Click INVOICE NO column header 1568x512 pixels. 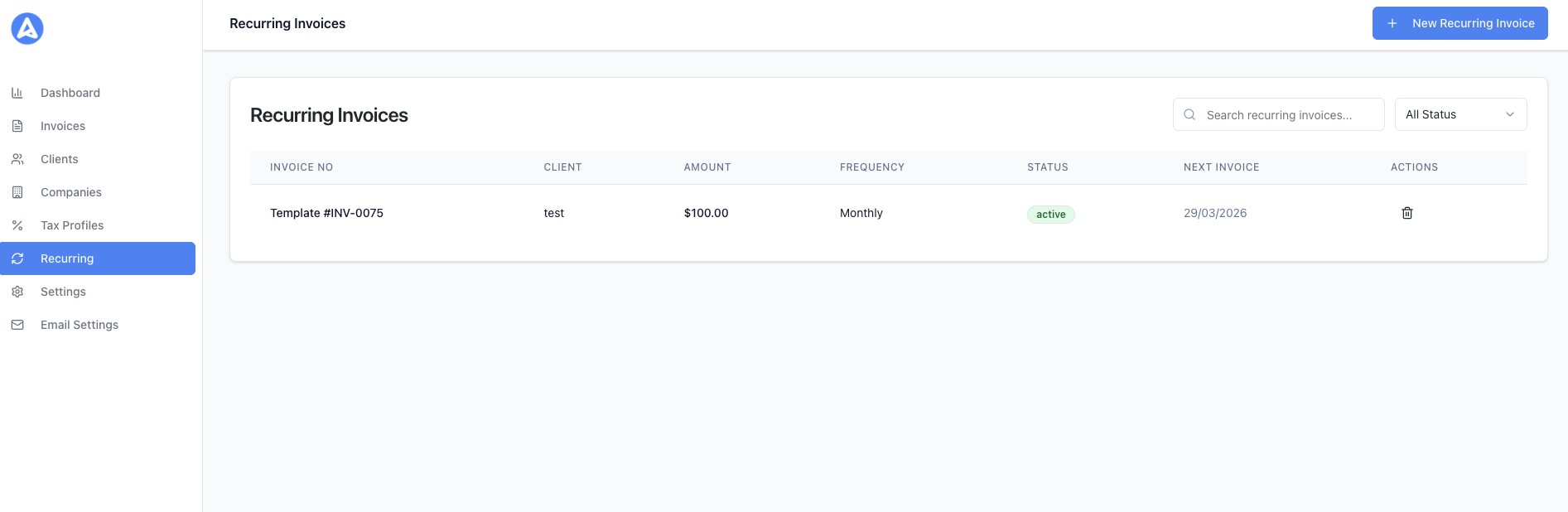(301, 167)
